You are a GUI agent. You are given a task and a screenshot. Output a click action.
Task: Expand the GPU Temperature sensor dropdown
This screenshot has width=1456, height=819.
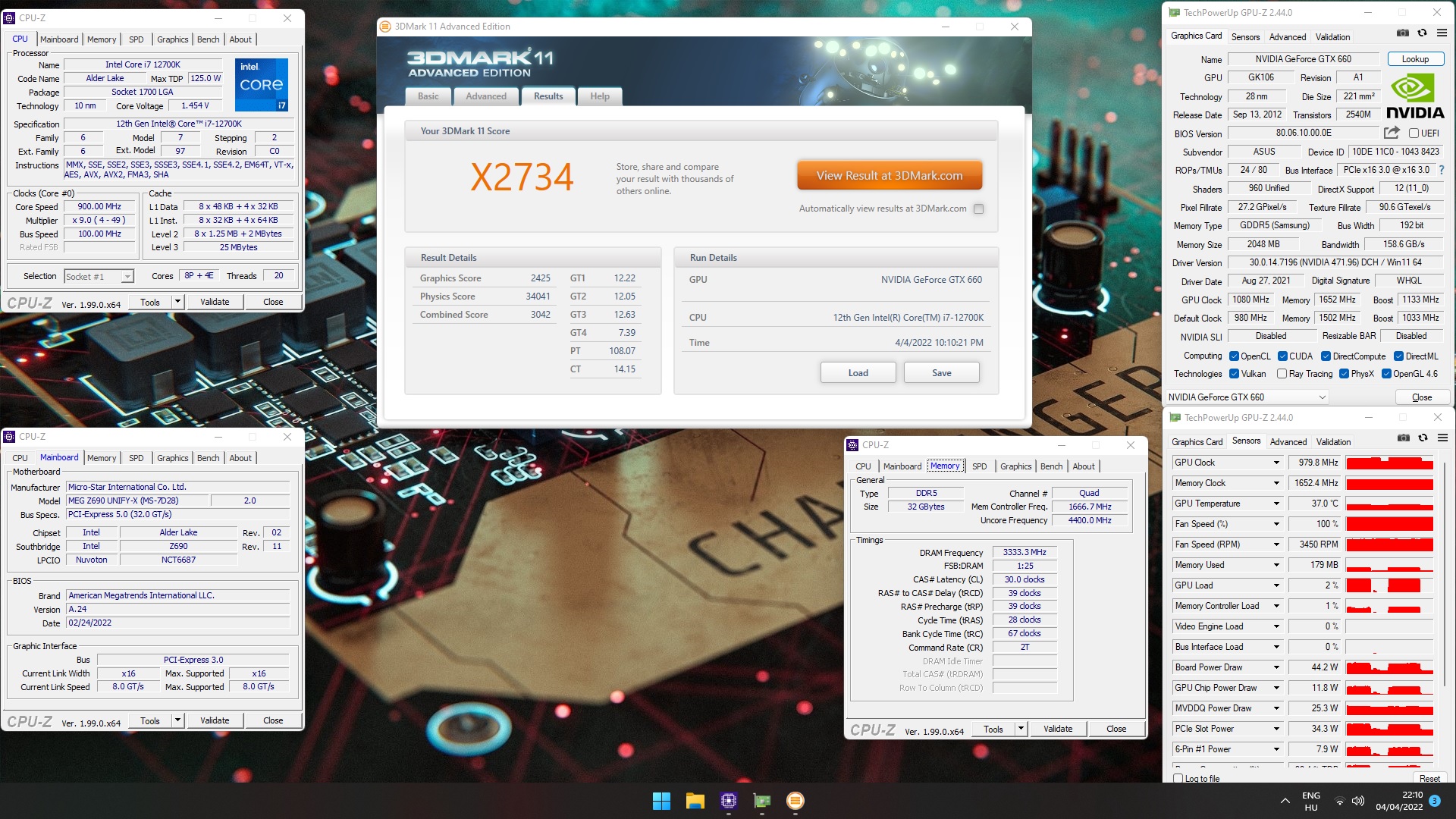[x=1276, y=504]
